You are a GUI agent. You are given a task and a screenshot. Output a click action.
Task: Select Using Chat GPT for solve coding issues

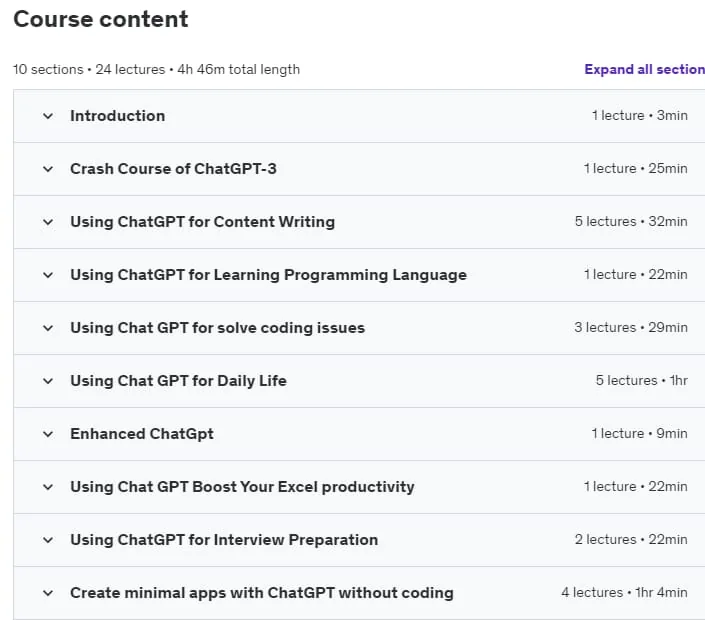point(218,328)
